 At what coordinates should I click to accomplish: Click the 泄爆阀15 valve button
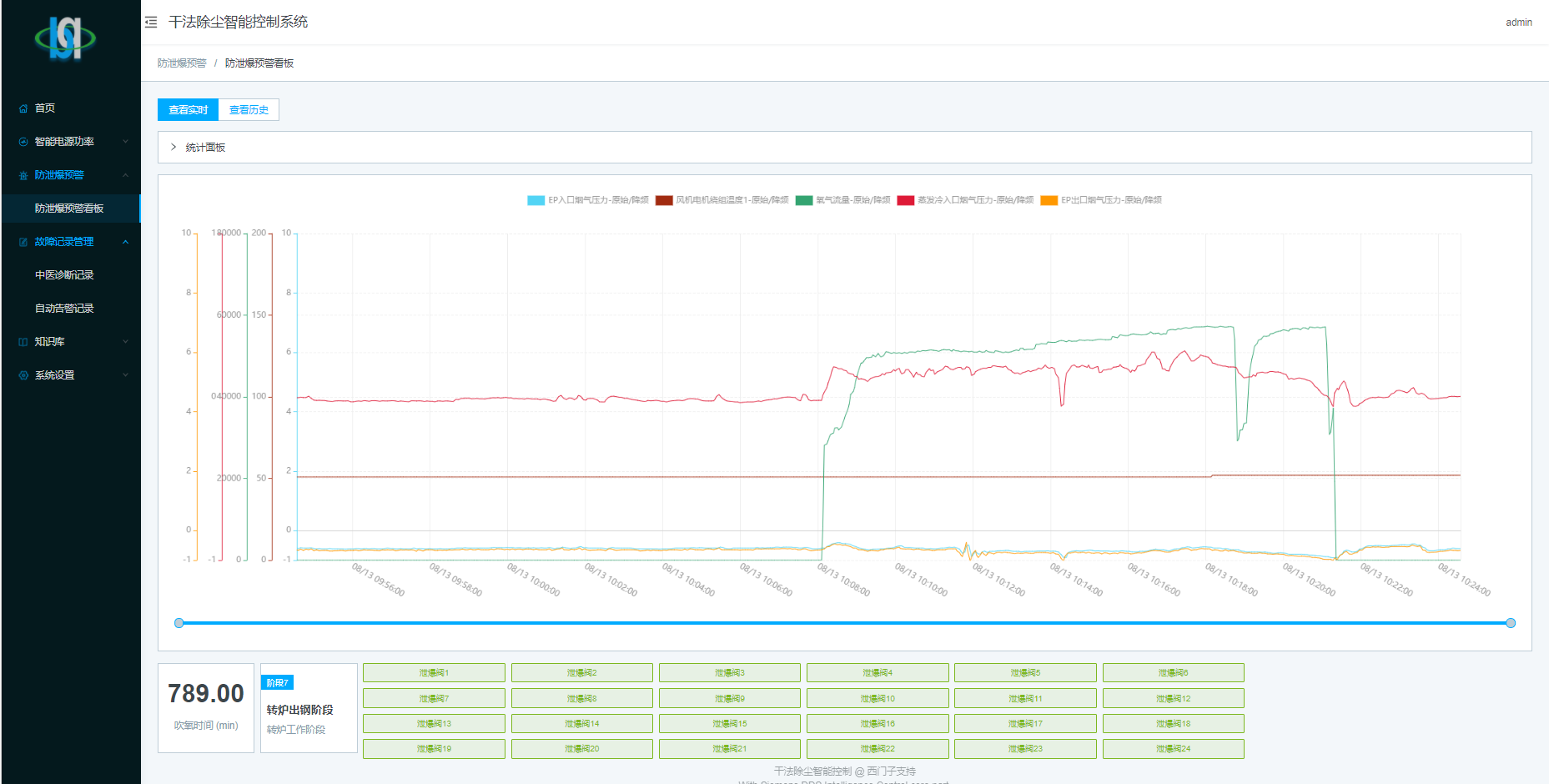tap(730, 724)
